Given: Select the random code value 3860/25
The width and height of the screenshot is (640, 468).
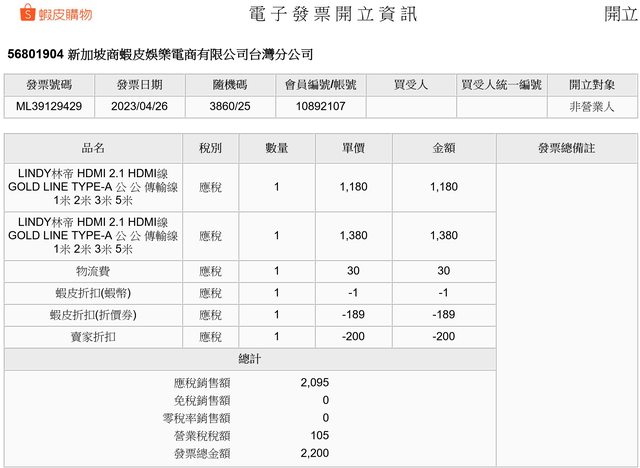Looking at the screenshot, I should [229, 106].
